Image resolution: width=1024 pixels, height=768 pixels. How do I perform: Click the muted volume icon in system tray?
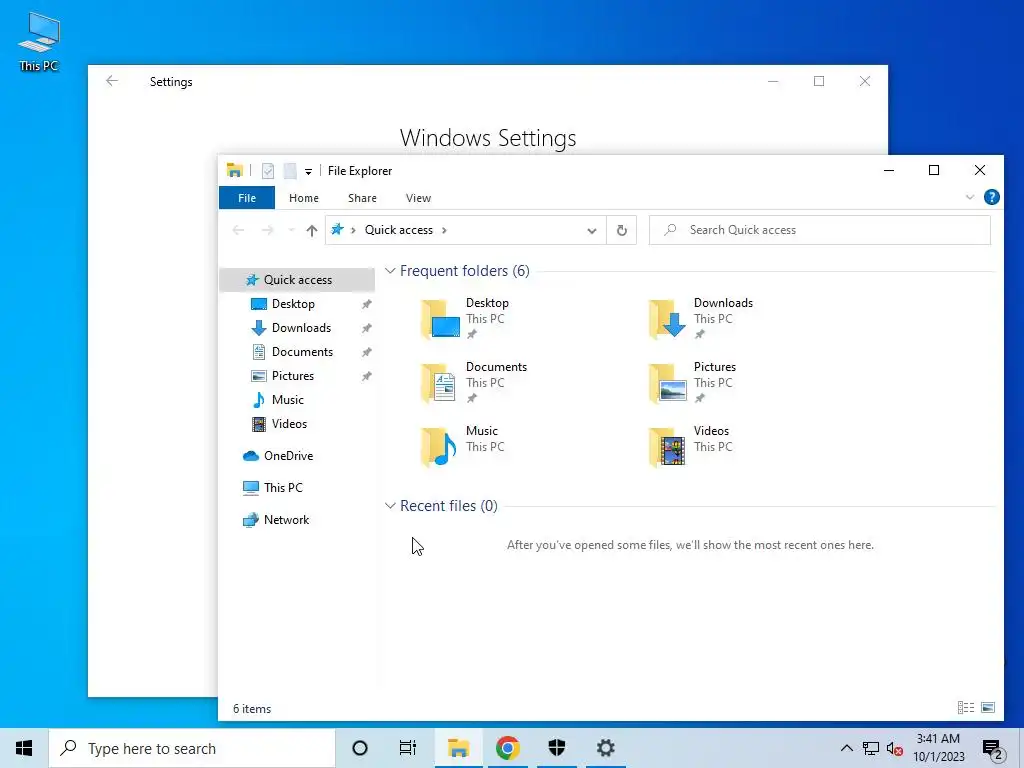895,748
